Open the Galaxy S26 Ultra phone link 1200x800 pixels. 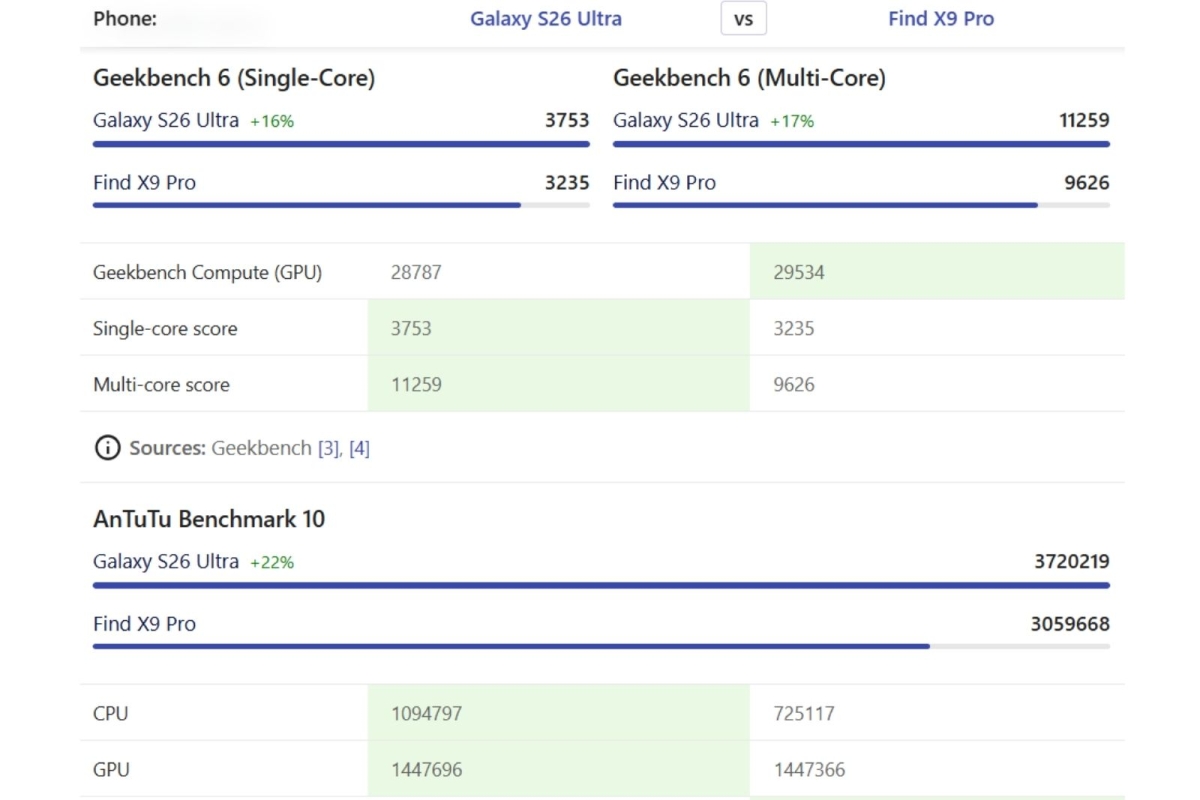click(x=546, y=19)
